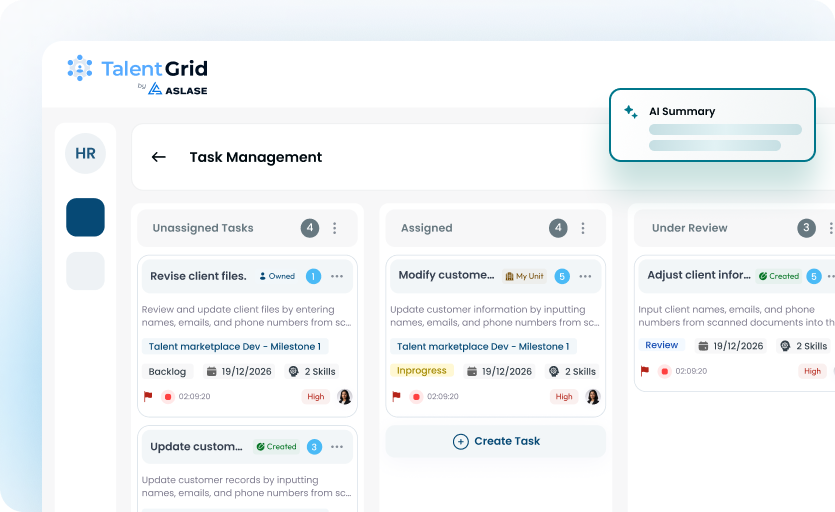This screenshot has width=835, height=512.
Task: Click timer value 02:09:20 on Revise client files
Action: tap(194, 396)
